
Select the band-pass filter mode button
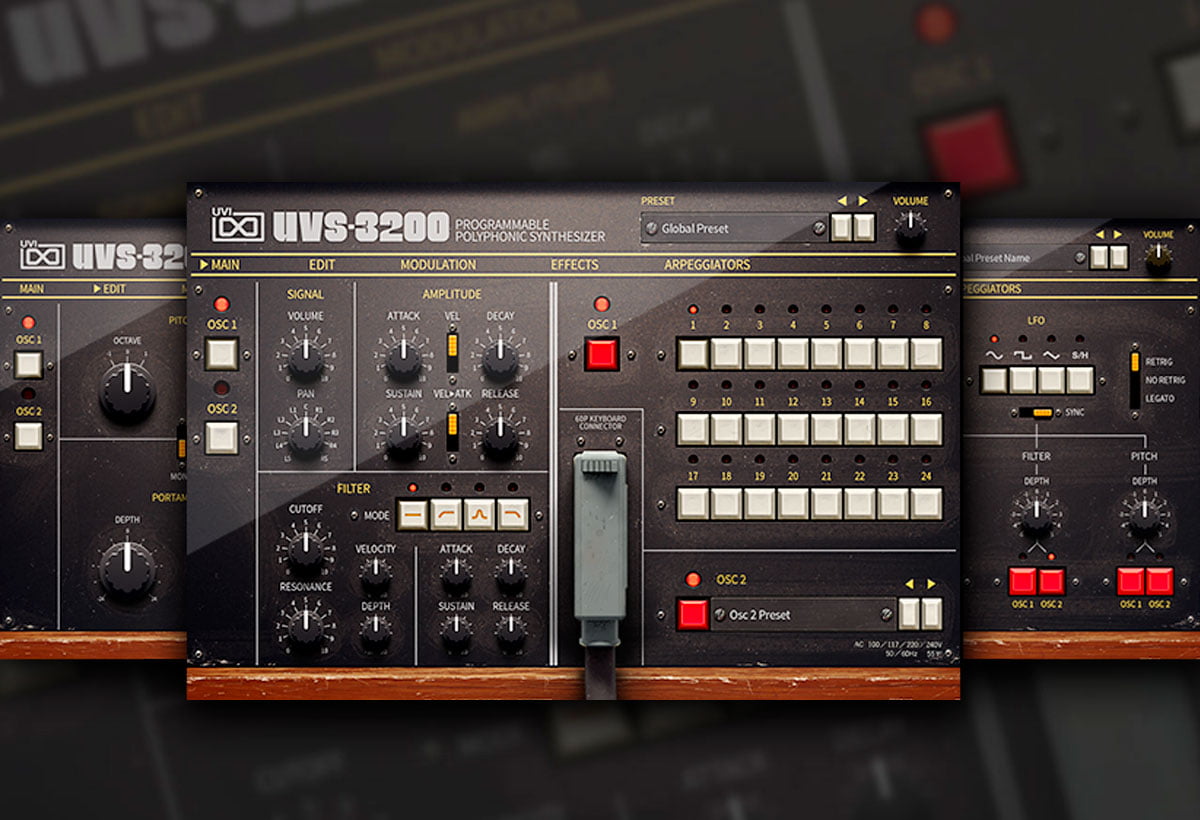point(479,514)
